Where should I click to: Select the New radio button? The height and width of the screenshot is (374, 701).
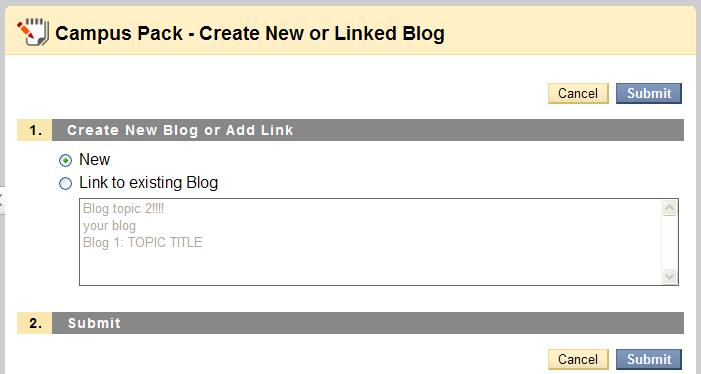tap(65, 160)
